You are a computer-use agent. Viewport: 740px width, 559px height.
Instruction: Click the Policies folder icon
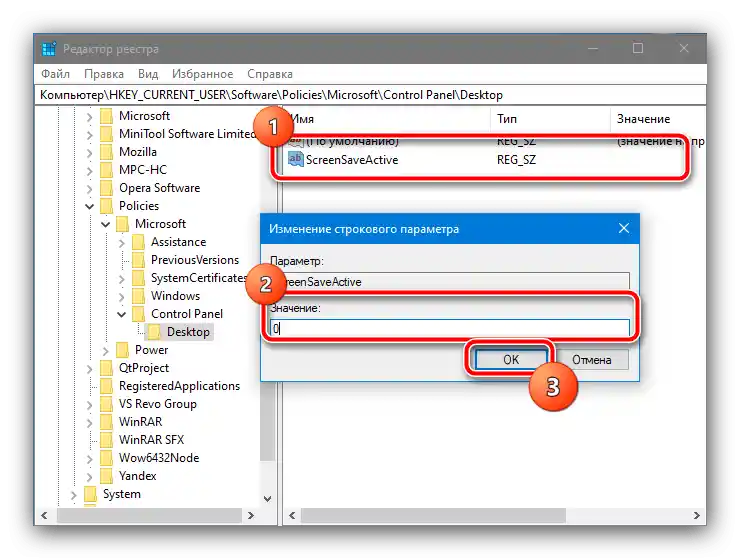click(107, 206)
